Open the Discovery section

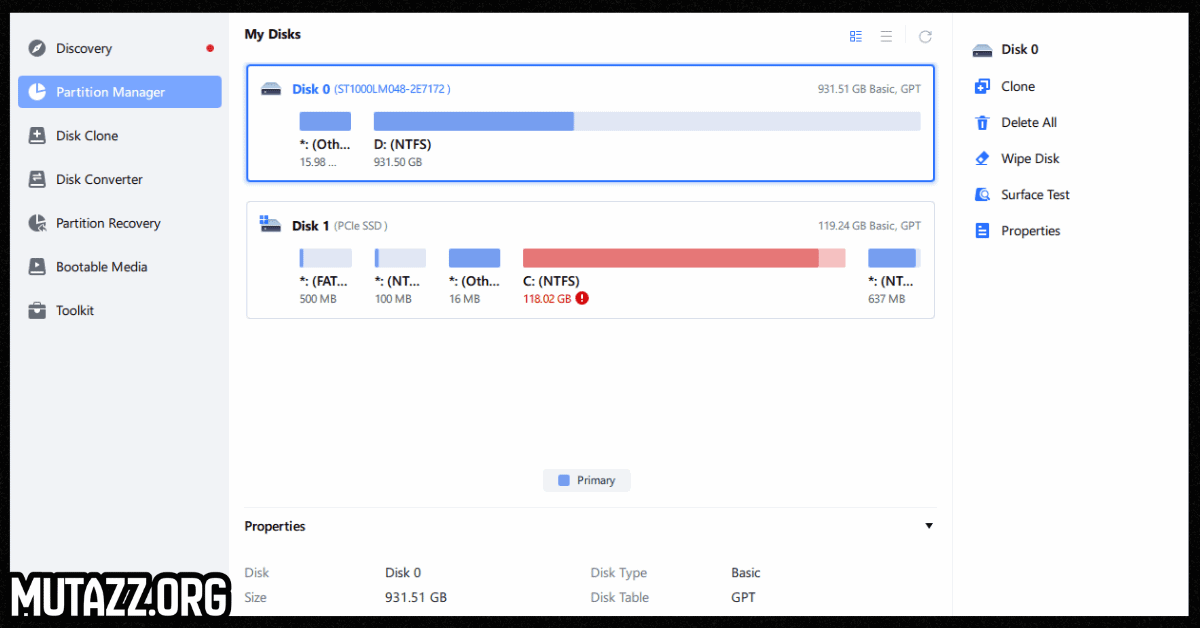[x=84, y=48]
